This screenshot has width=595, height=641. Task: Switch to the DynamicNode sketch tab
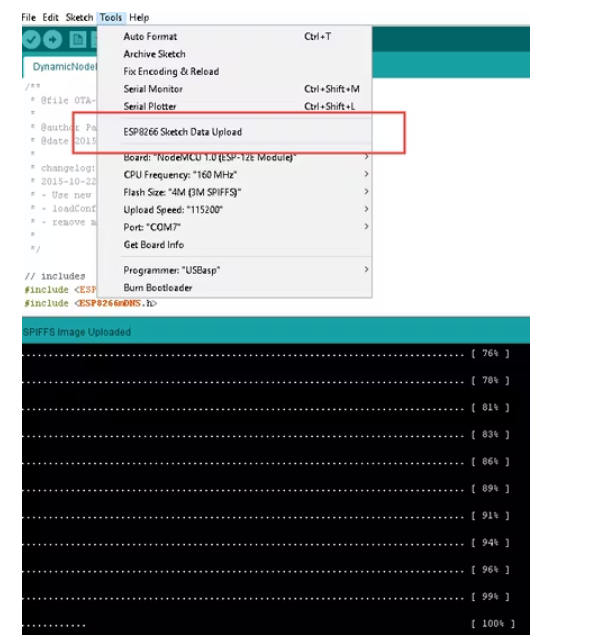pyautogui.click(x=61, y=67)
